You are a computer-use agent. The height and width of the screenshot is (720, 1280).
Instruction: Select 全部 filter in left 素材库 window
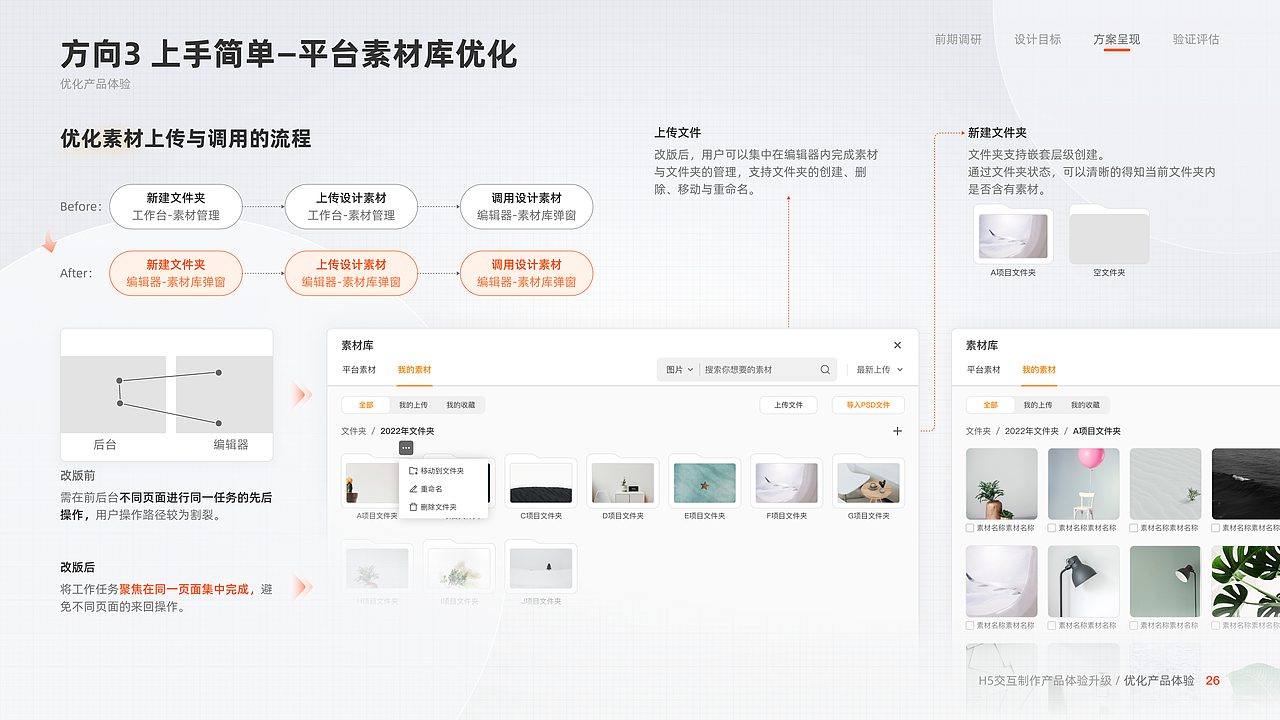point(365,405)
